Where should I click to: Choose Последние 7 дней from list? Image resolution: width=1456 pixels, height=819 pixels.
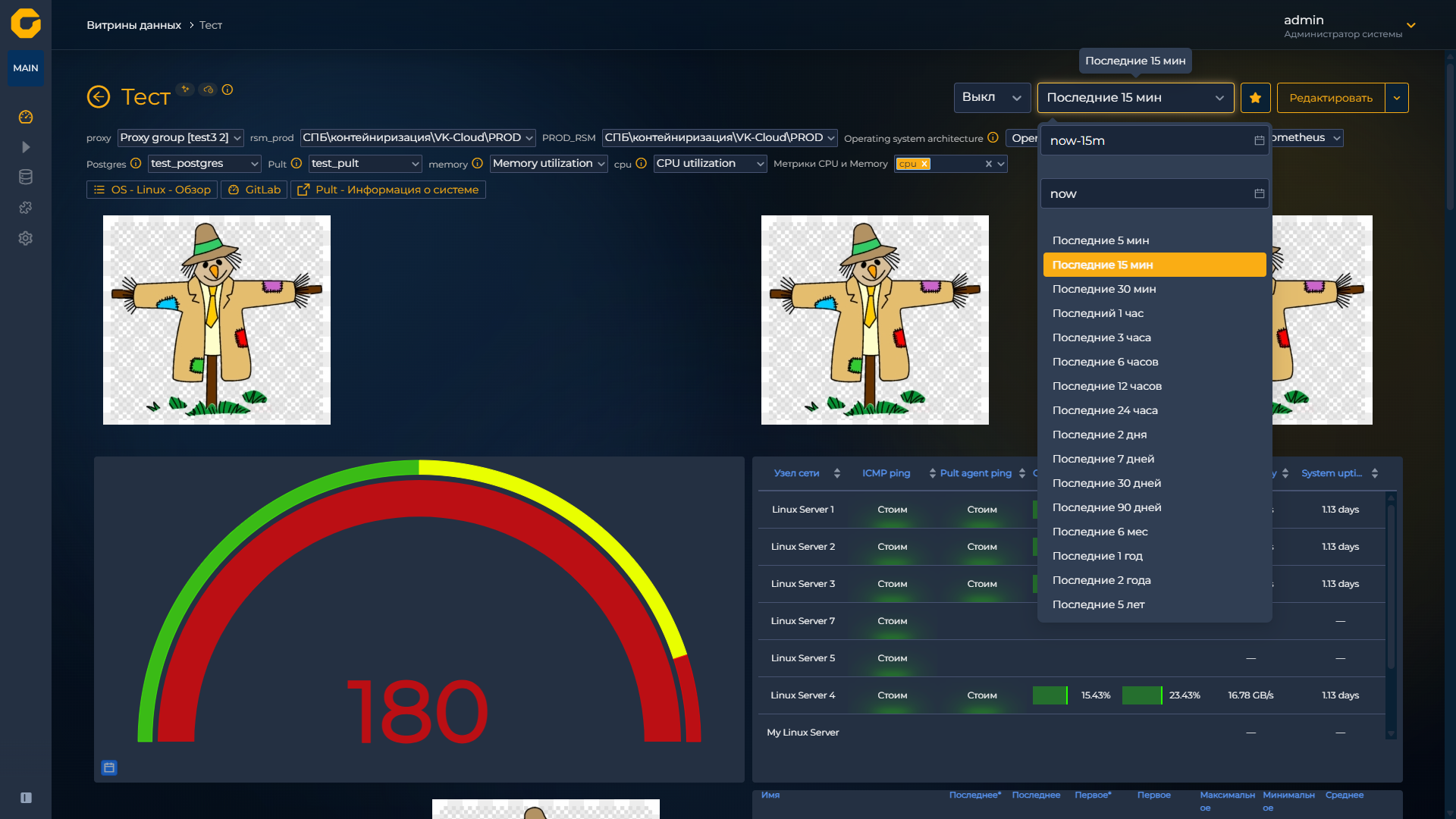1154,459
